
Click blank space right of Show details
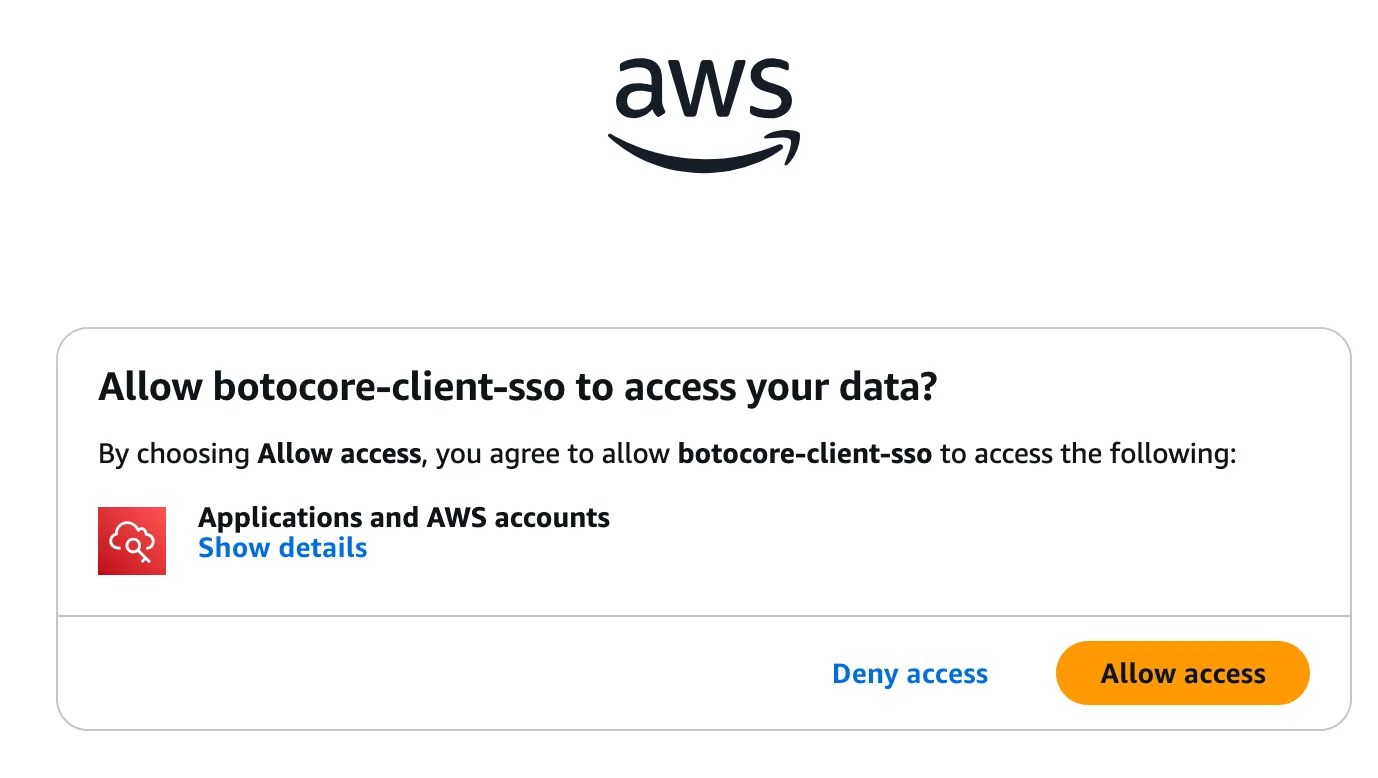[x=800, y=548]
